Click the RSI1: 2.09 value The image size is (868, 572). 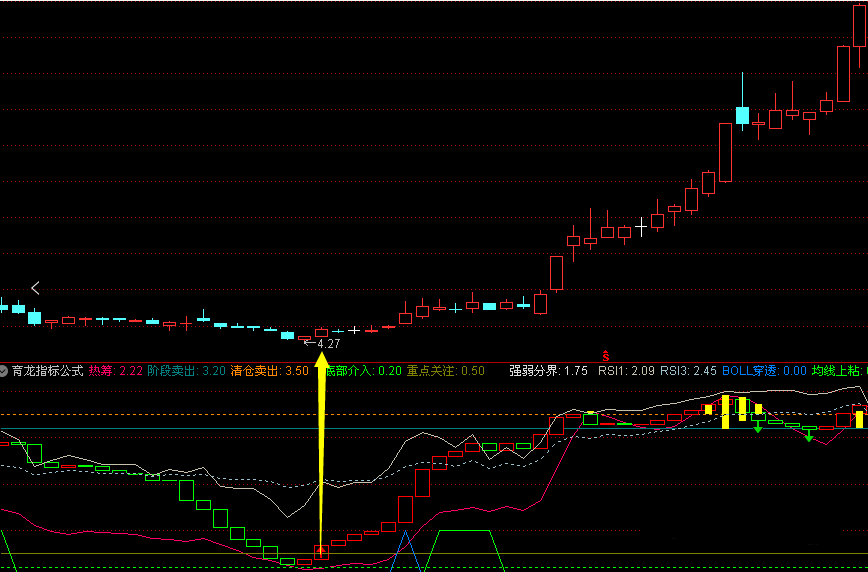[x=625, y=371]
